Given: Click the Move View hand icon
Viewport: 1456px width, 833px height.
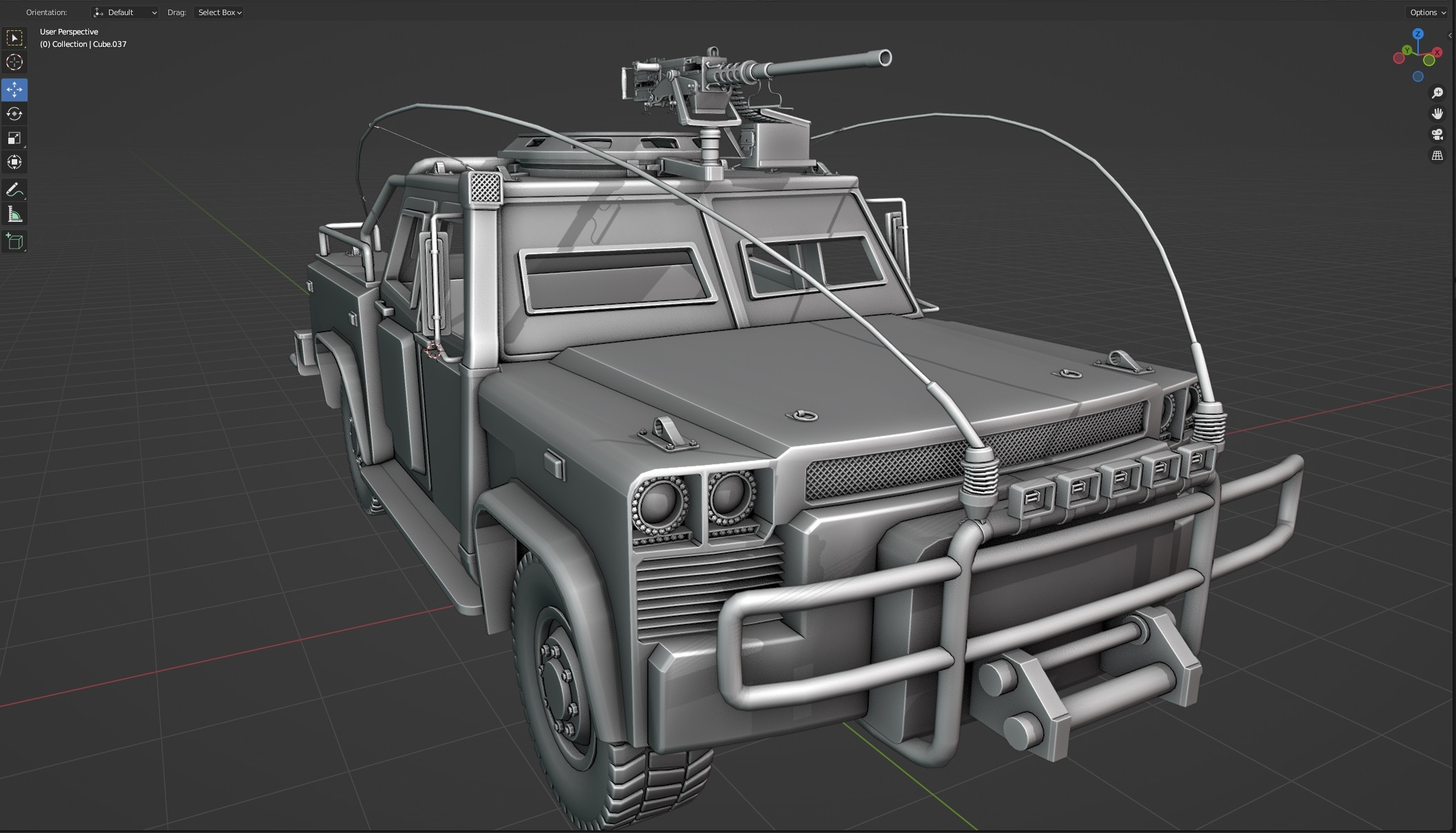Looking at the screenshot, I should click(x=1438, y=113).
